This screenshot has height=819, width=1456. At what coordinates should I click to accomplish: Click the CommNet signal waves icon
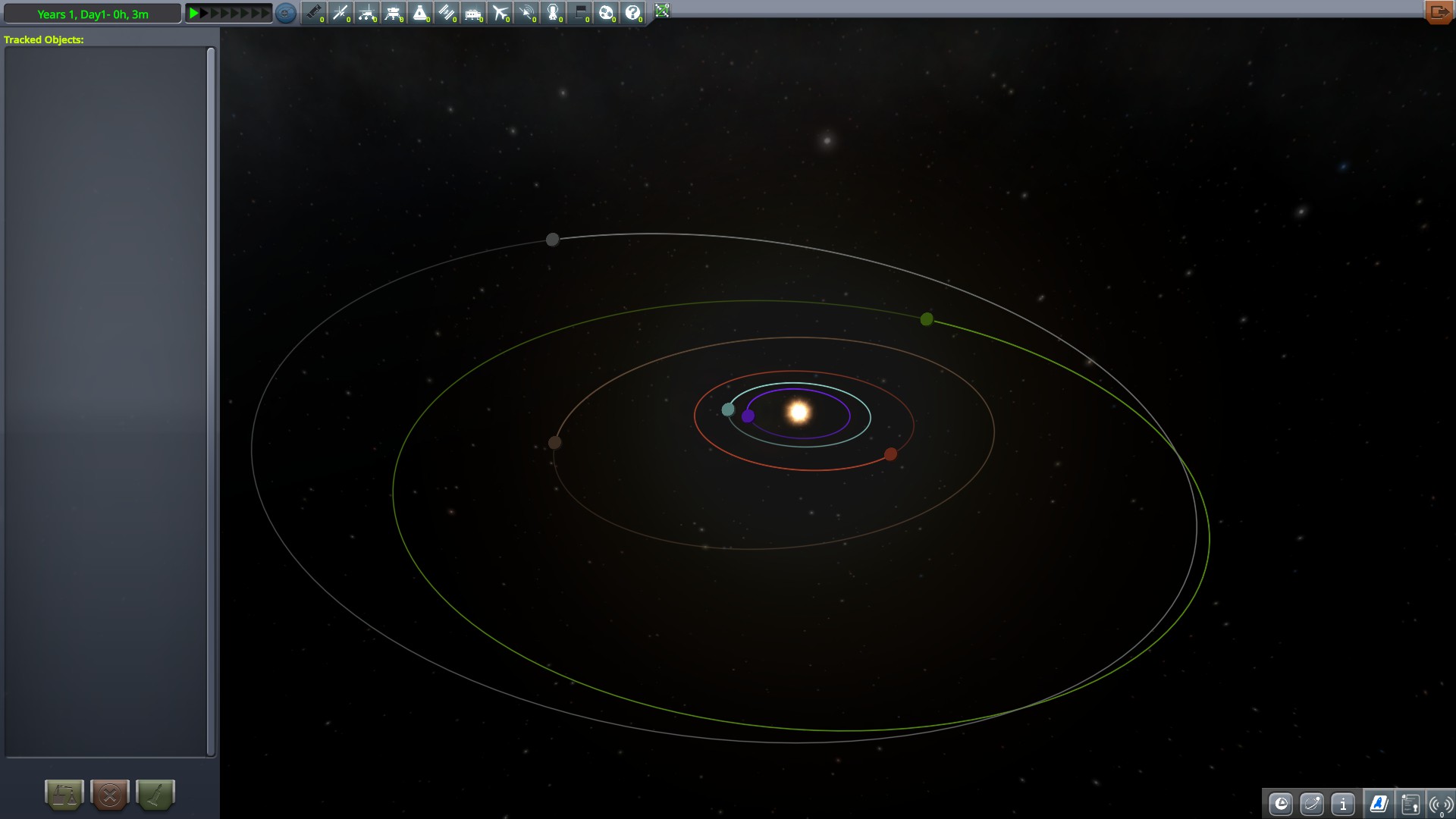1441,804
